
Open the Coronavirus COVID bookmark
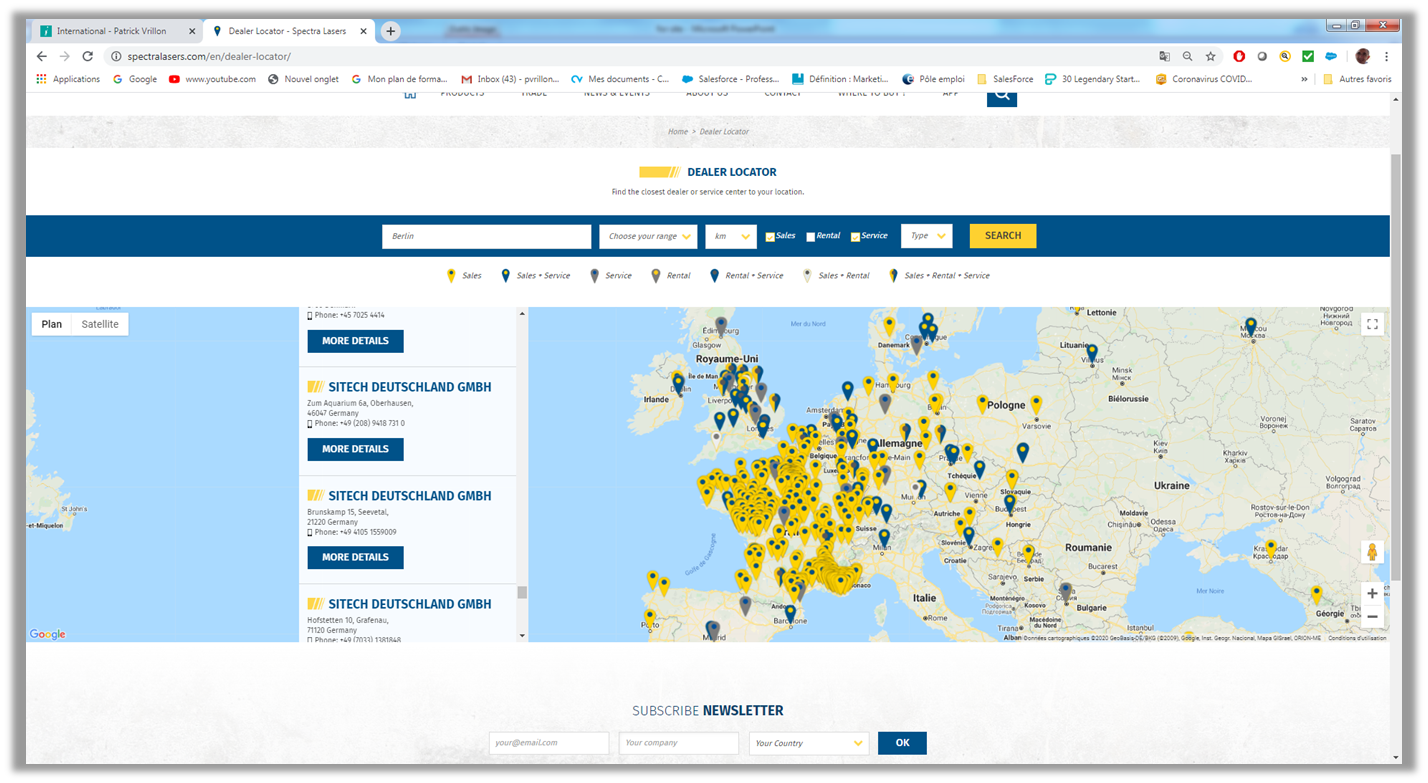pyautogui.click(x=1203, y=79)
